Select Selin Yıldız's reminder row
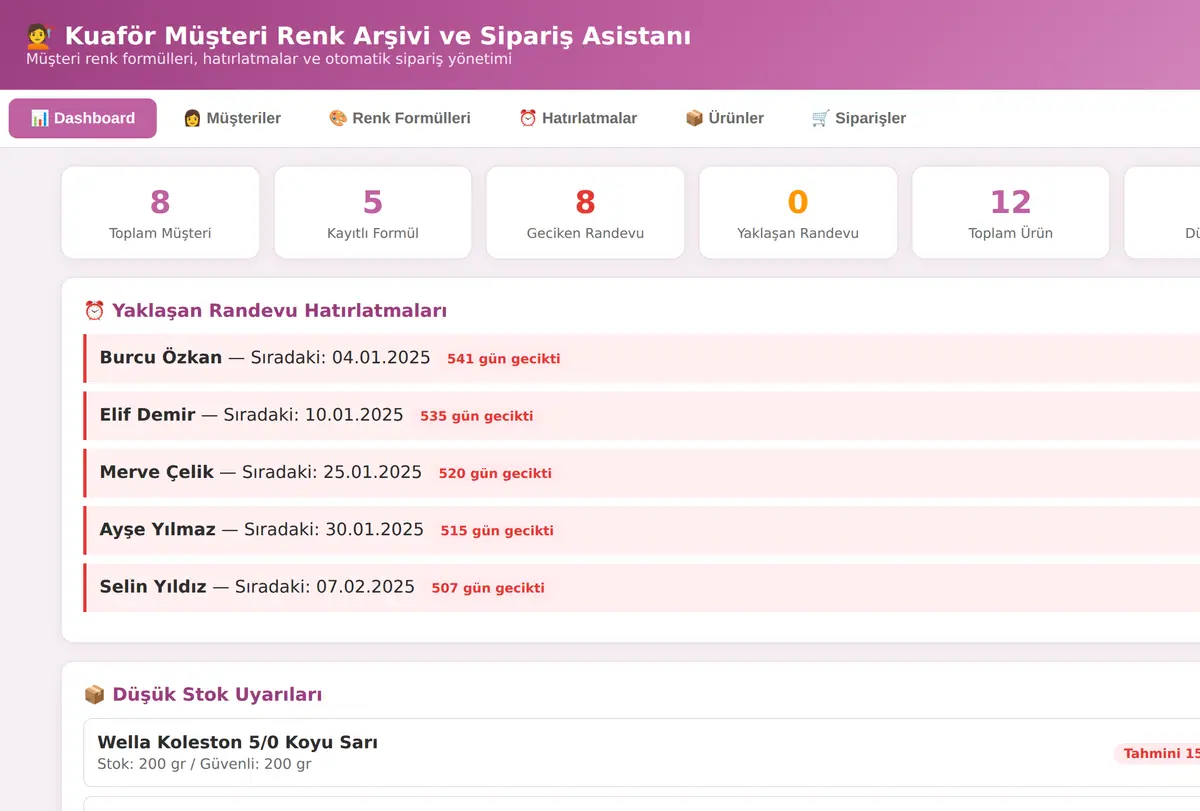This screenshot has height=811, width=1200. click(x=642, y=588)
